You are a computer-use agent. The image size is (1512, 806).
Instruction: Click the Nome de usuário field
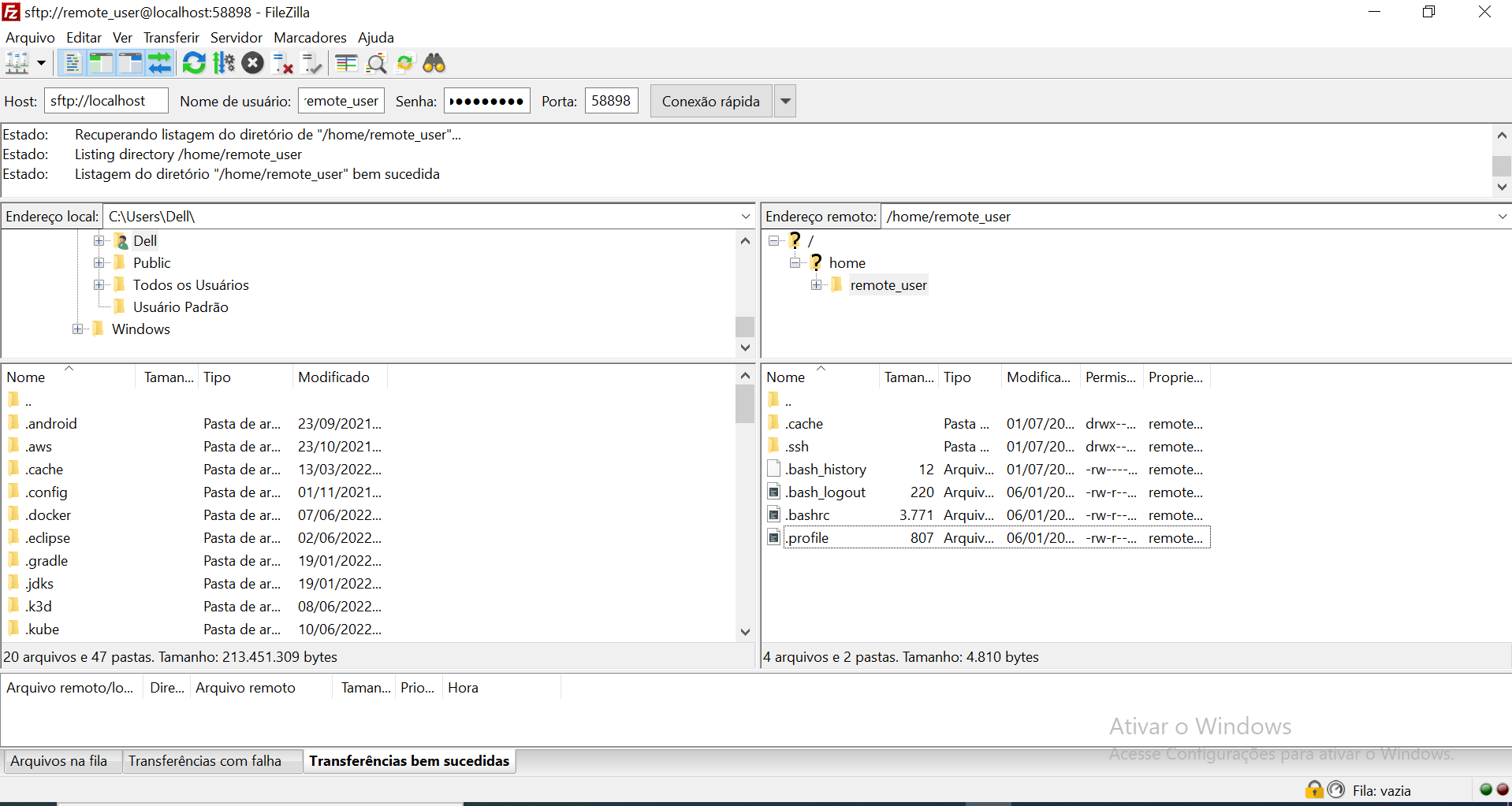[341, 101]
